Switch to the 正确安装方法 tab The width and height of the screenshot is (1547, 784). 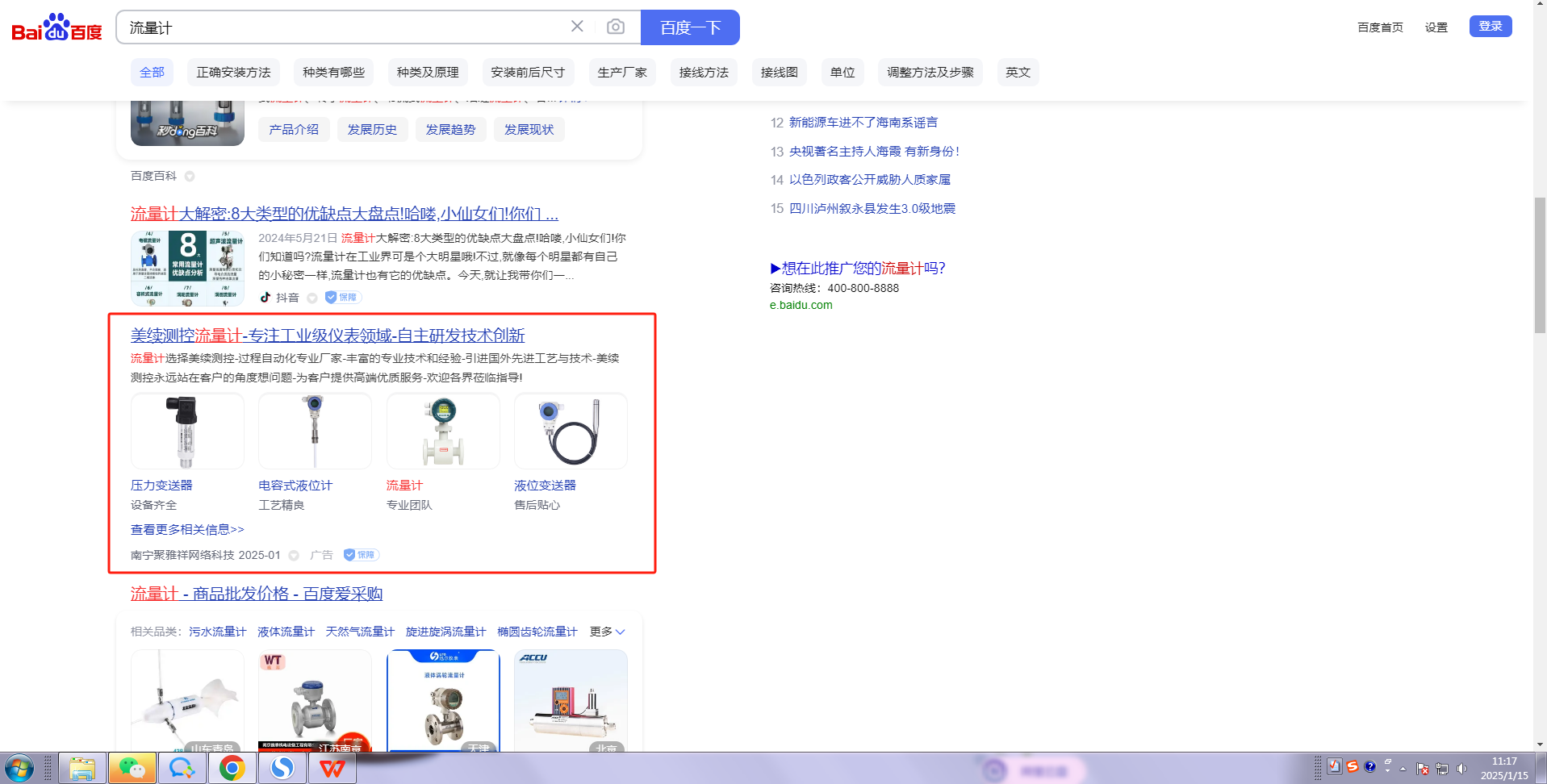234,73
